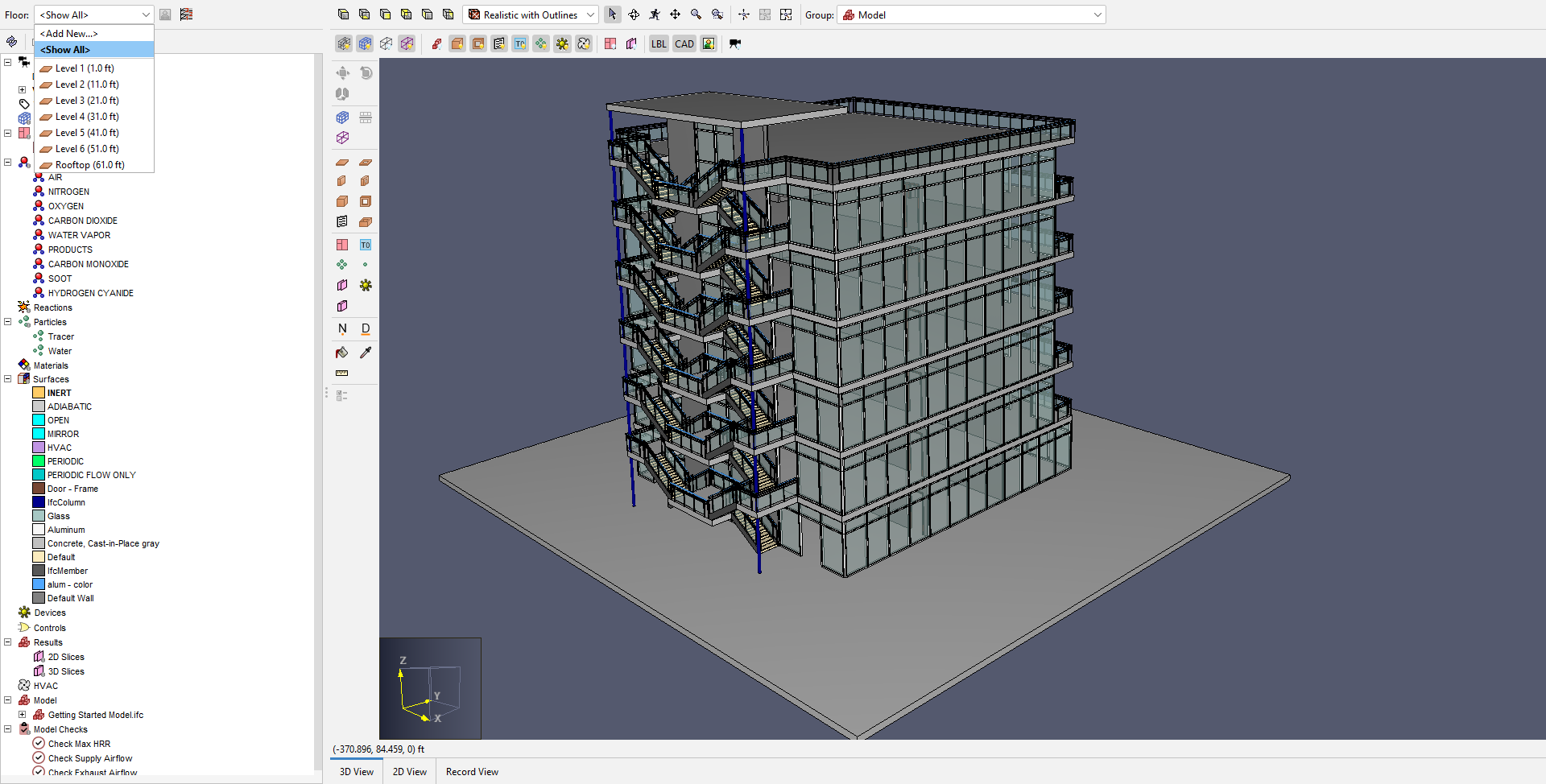Select the Draw Wall tool

(x=342, y=181)
